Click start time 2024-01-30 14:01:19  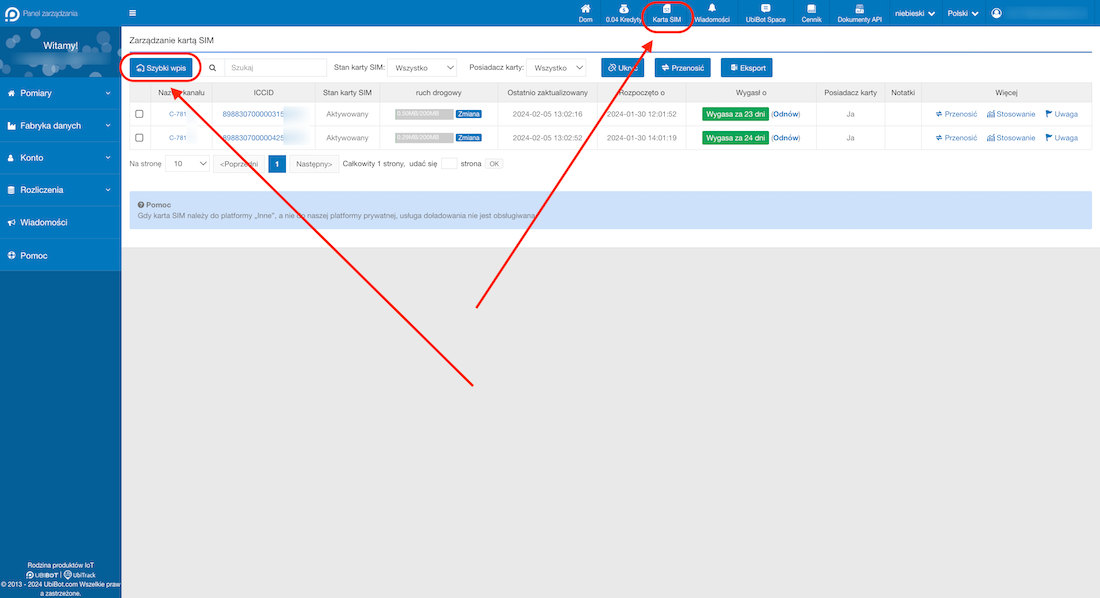[641, 138]
